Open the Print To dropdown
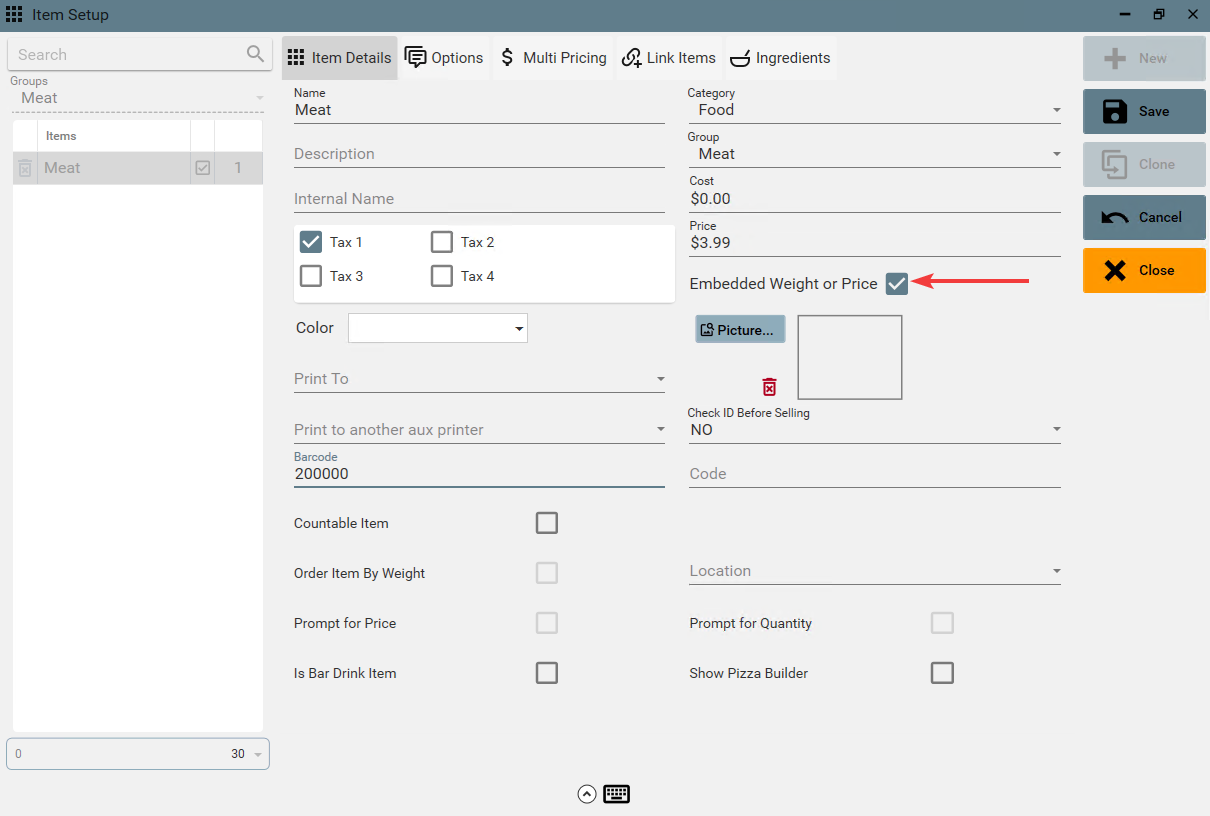The height and width of the screenshot is (816, 1210). [x=479, y=379]
